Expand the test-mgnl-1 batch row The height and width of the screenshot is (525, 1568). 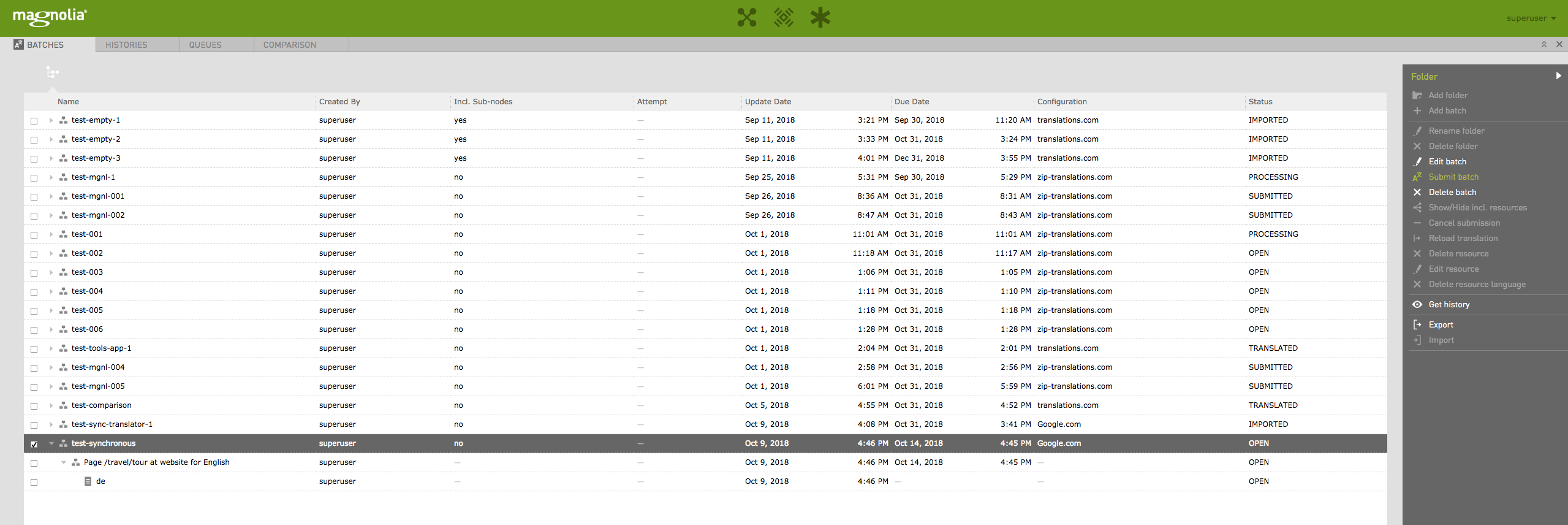coord(51,177)
